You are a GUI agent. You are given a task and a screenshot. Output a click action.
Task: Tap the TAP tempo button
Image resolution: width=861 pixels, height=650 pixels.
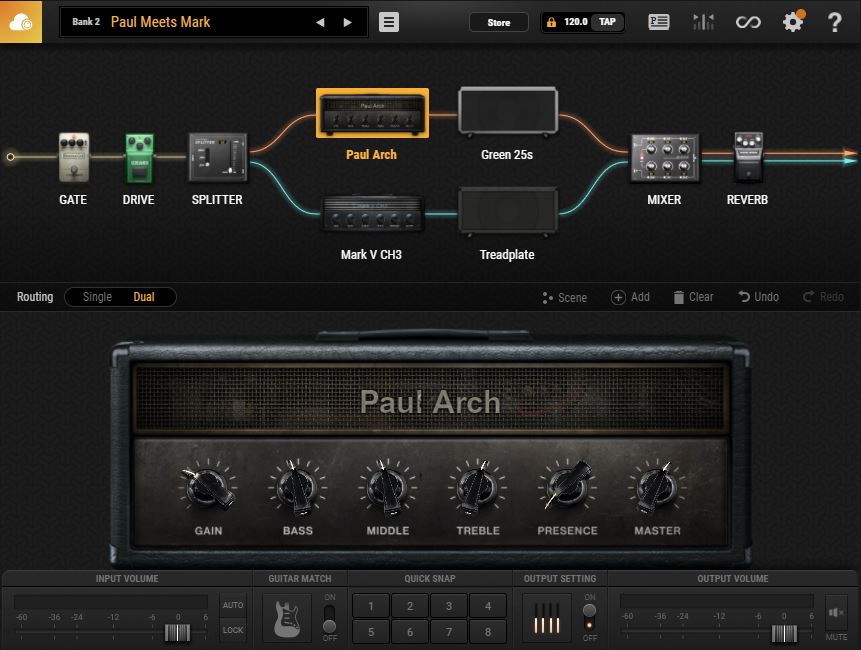(x=607, y=22)
